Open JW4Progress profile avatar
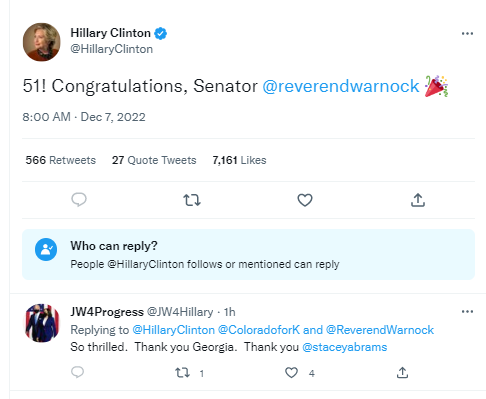This screenshot has width=486, height=399. [x=42, y=323]
